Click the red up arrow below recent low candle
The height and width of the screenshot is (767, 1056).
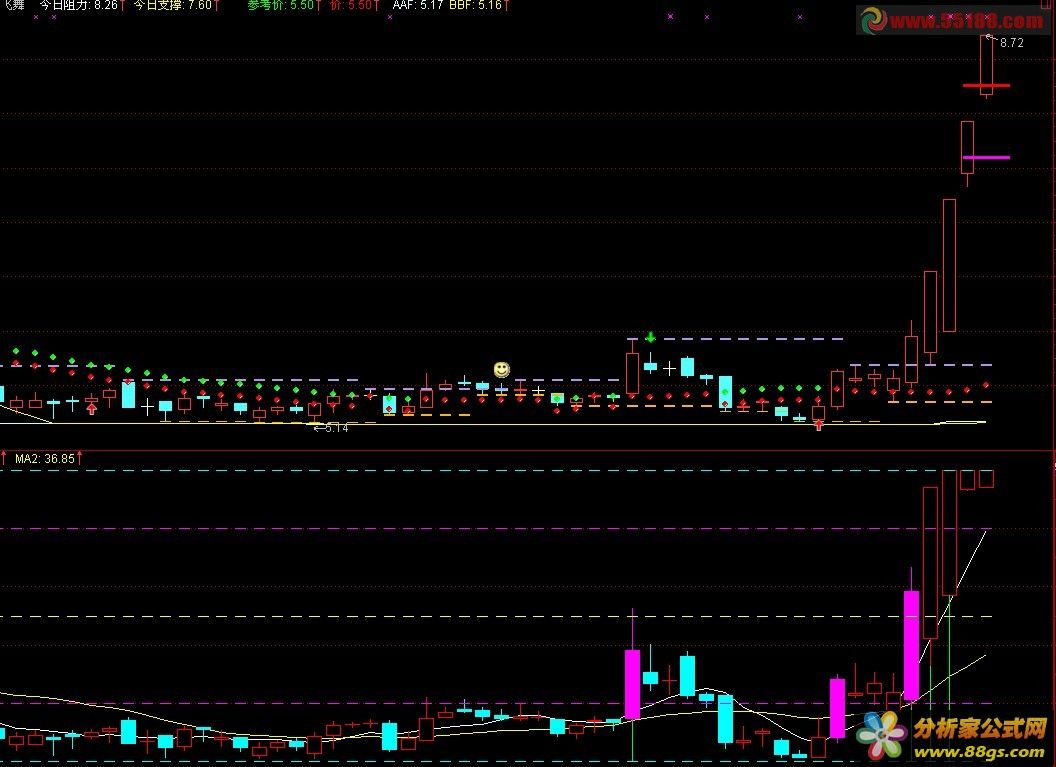[x=818, y=425]
